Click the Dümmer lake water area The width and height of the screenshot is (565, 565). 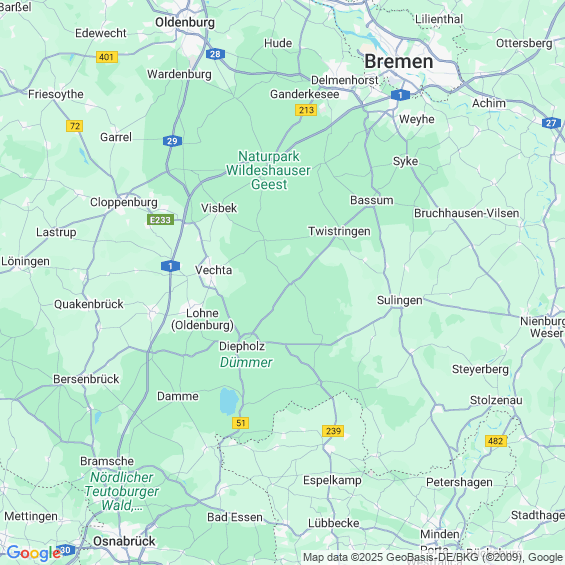(228, 401)
